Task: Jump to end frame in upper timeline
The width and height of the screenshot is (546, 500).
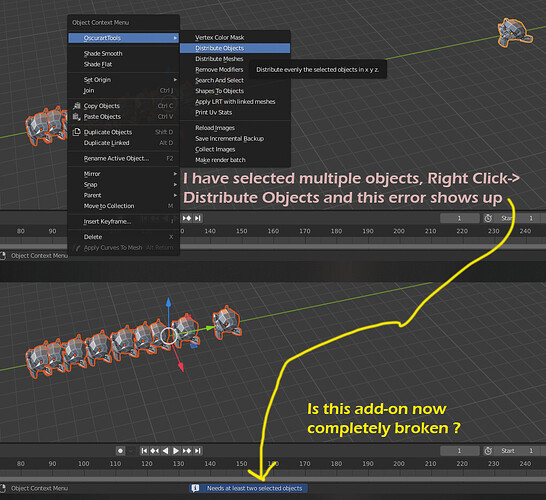Action: tap(197, 218)
